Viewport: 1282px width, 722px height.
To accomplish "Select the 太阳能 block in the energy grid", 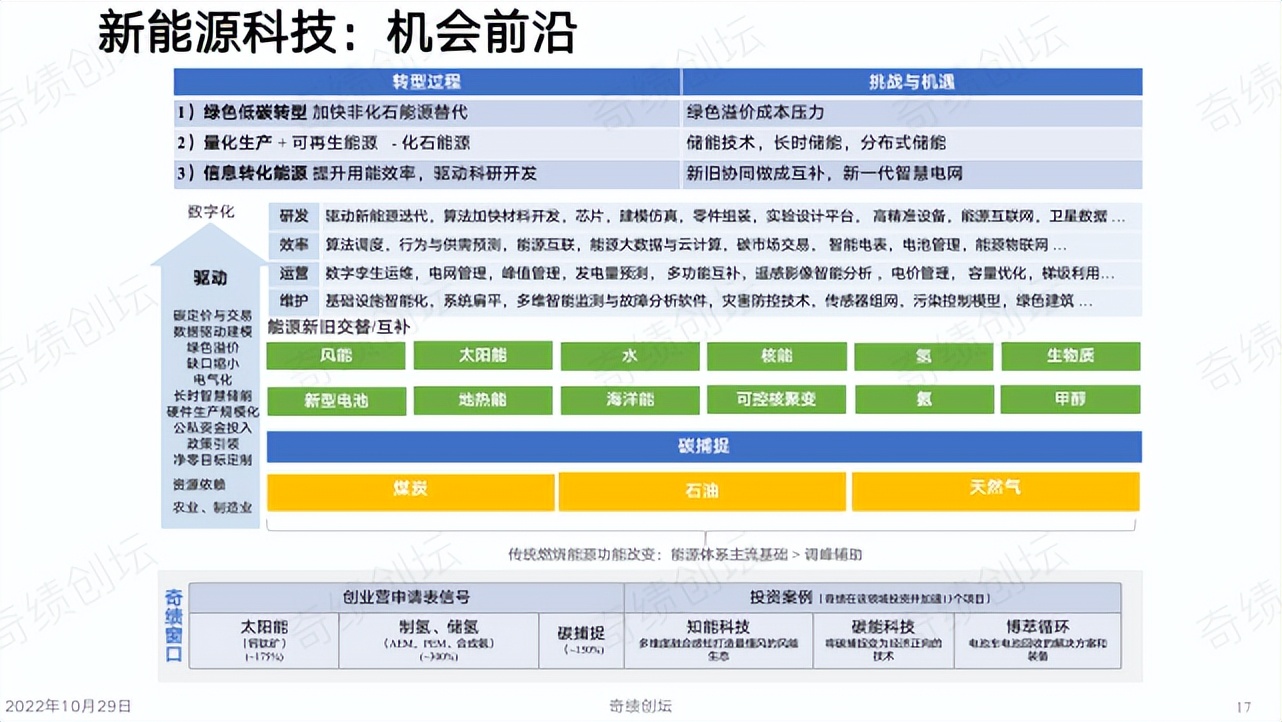I will [x=483, y=355].
